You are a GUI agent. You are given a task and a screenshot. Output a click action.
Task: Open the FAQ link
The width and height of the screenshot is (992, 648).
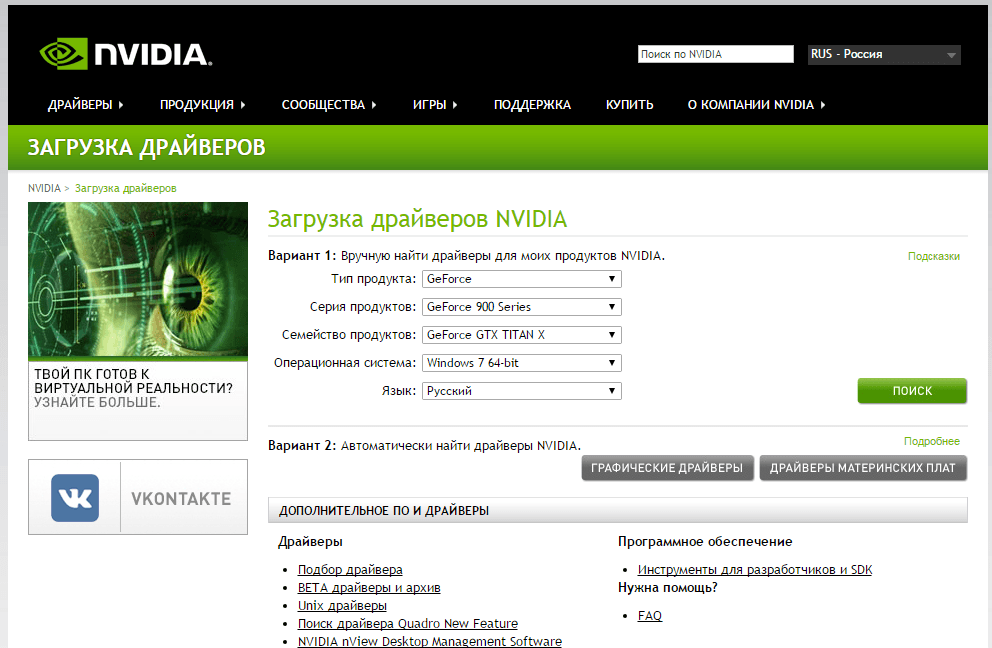650,616
